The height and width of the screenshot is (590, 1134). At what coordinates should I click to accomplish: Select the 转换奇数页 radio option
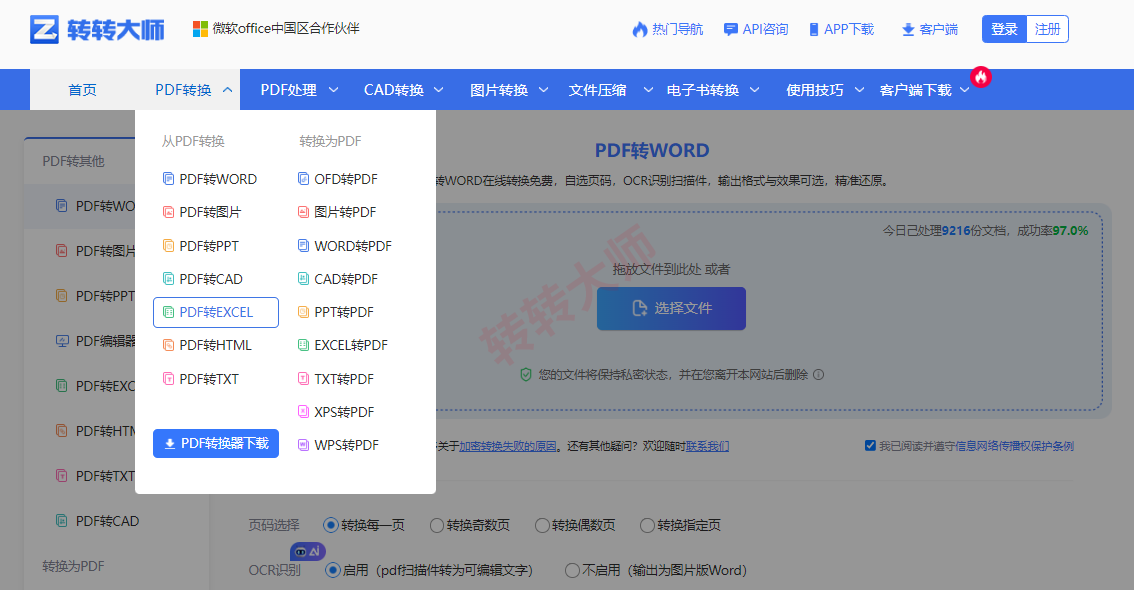[x=437, y=525]
